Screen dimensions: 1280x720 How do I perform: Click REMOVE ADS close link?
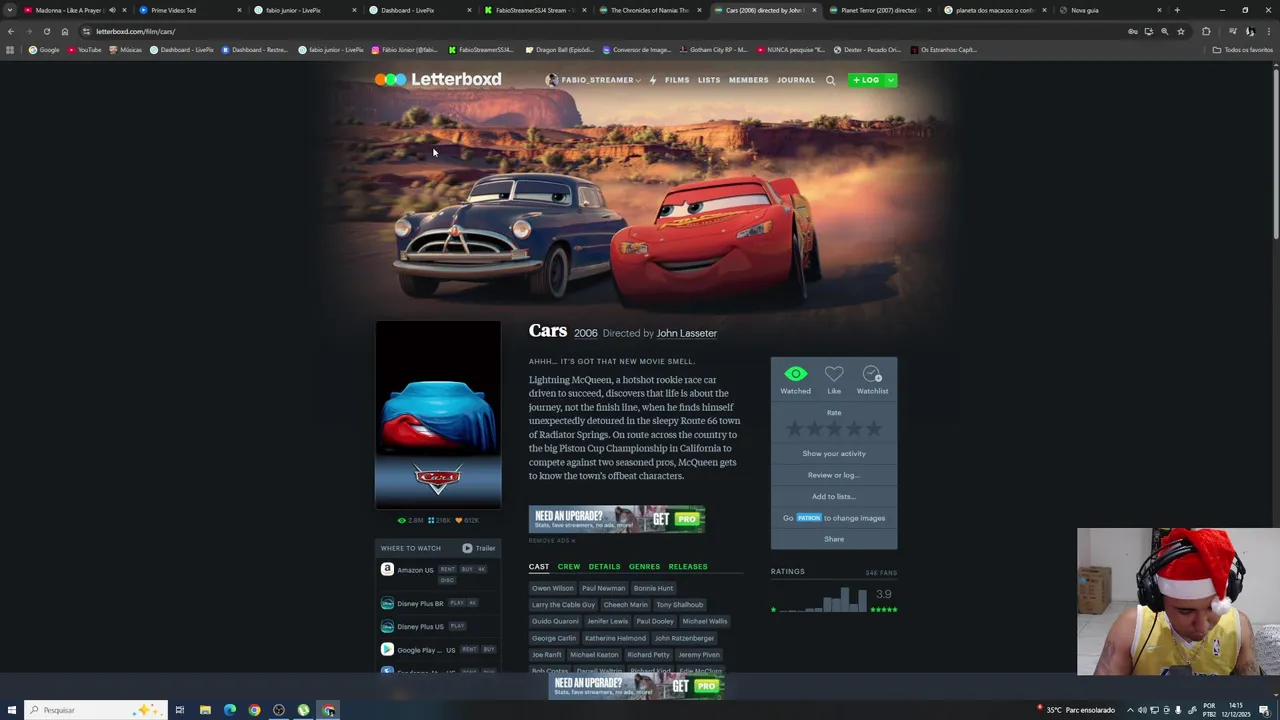point(552,541)
